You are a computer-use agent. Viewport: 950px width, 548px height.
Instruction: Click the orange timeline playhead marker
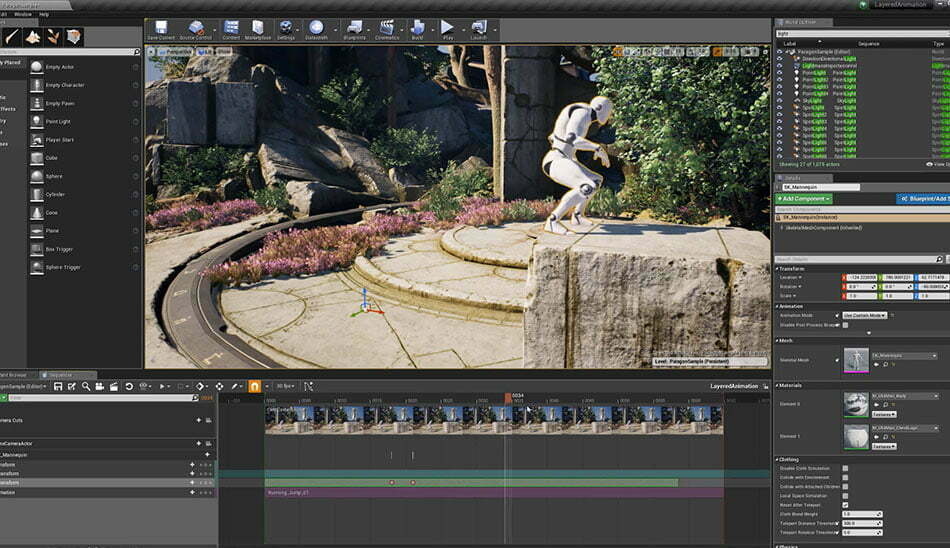tap(508, 398)
